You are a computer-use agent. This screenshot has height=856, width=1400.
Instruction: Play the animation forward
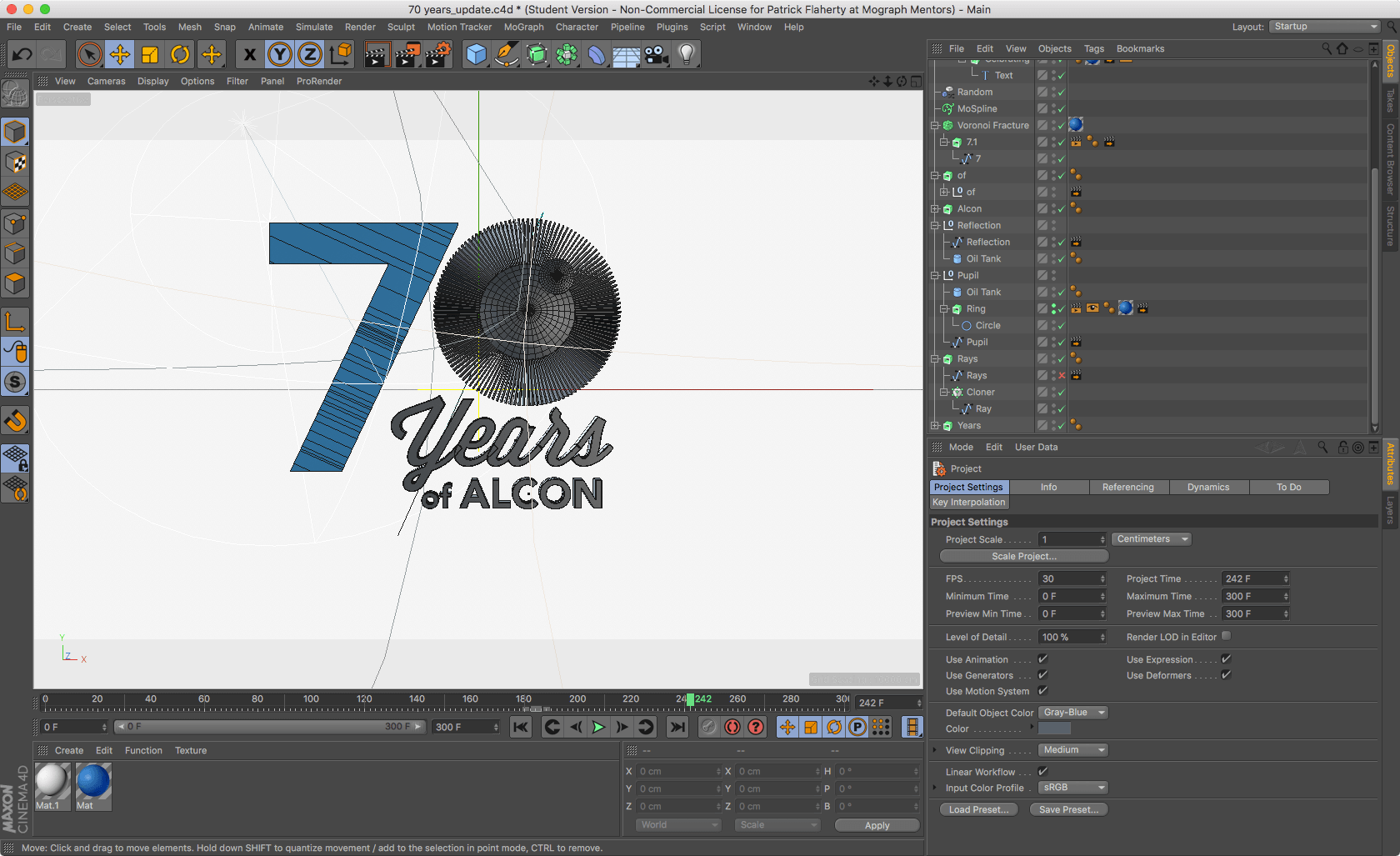tap(598, 727)
